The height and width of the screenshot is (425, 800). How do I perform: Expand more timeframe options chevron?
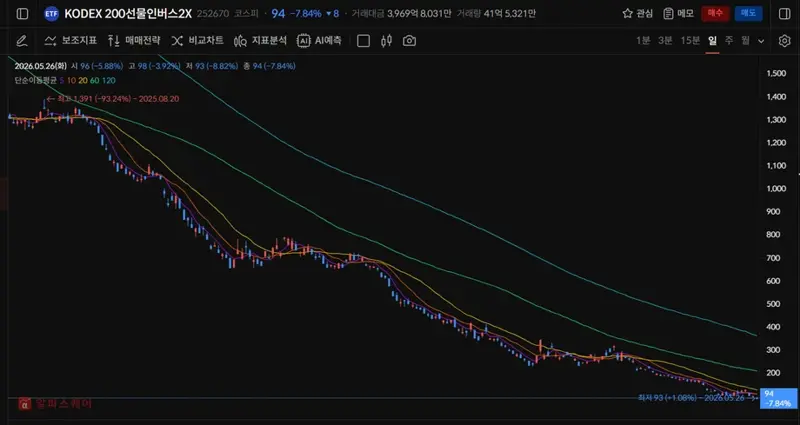click(x=761, y=41)
